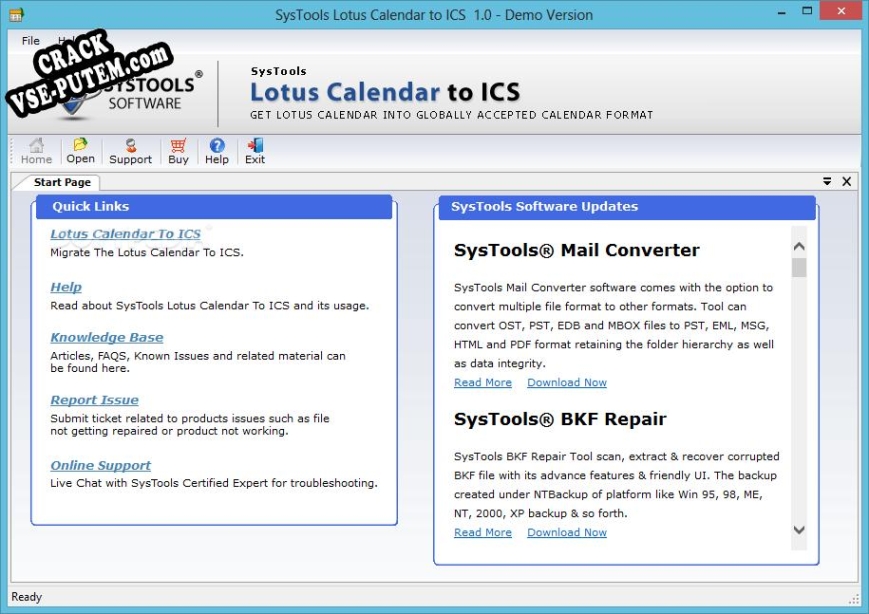Click Read More under BKF Repair
869x614 pixels.
pyautogui.click(x=483, y=532)
